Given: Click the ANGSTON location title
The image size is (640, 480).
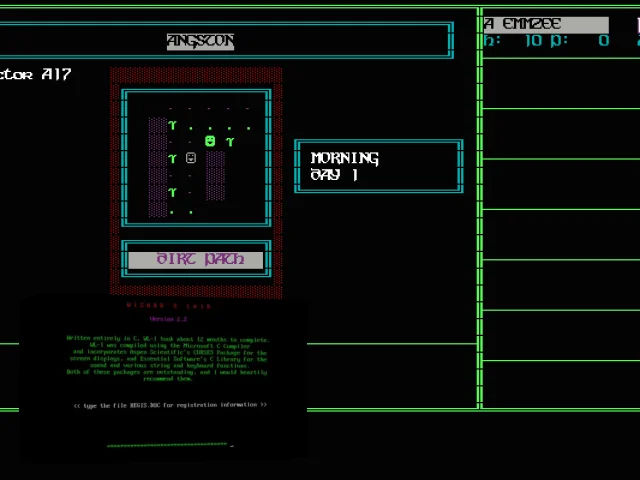Looking at the screenshot, I should 200,41.
